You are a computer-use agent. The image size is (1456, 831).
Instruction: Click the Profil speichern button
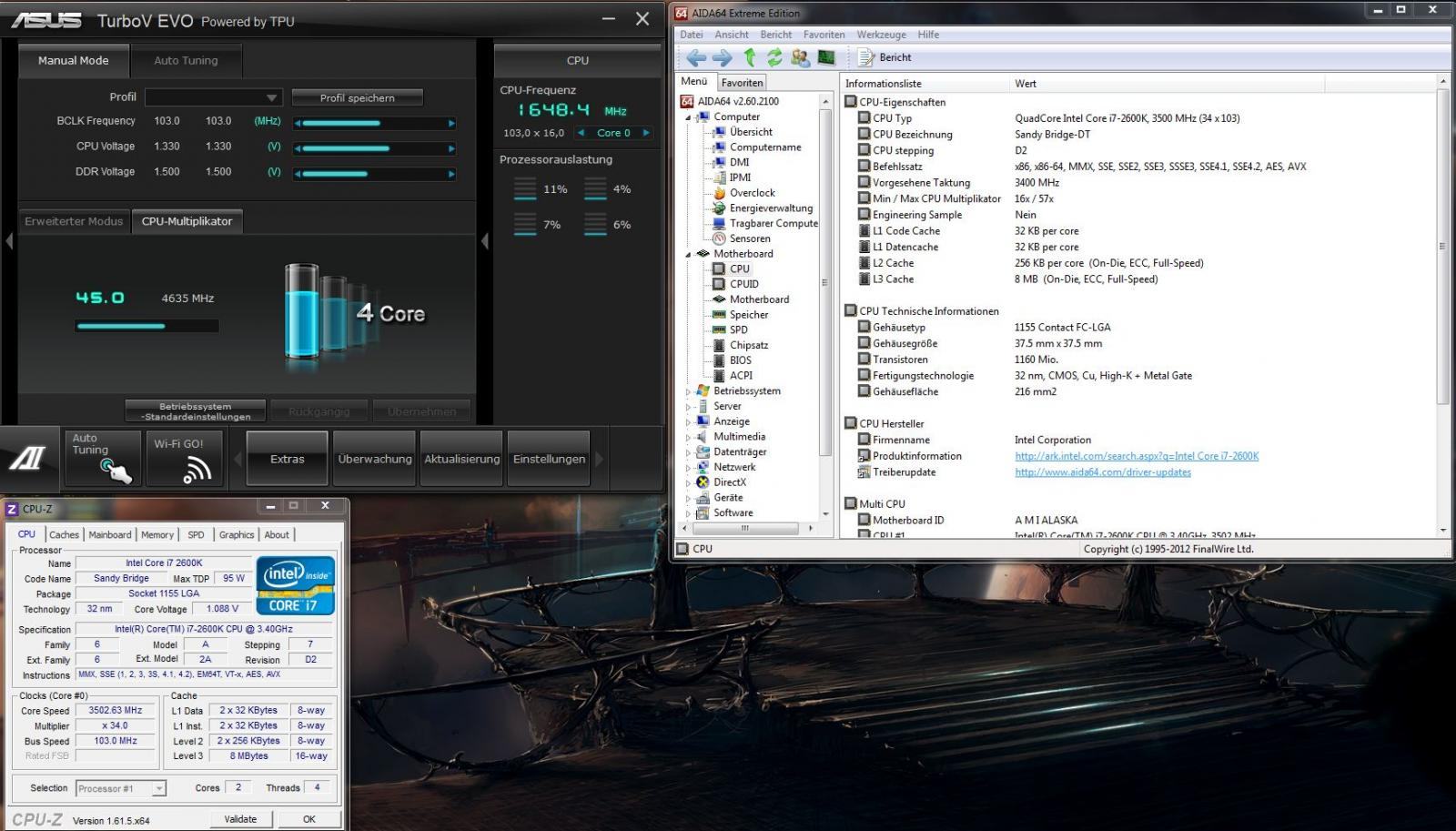[357, 97]
